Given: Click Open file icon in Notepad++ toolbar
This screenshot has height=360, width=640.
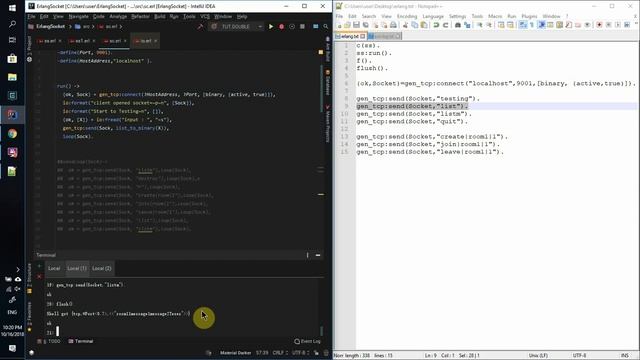Looking at the screenshot, I should 347,25.
